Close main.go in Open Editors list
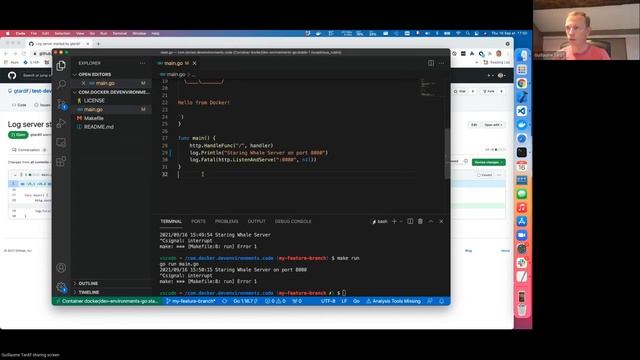 point(83,83)
